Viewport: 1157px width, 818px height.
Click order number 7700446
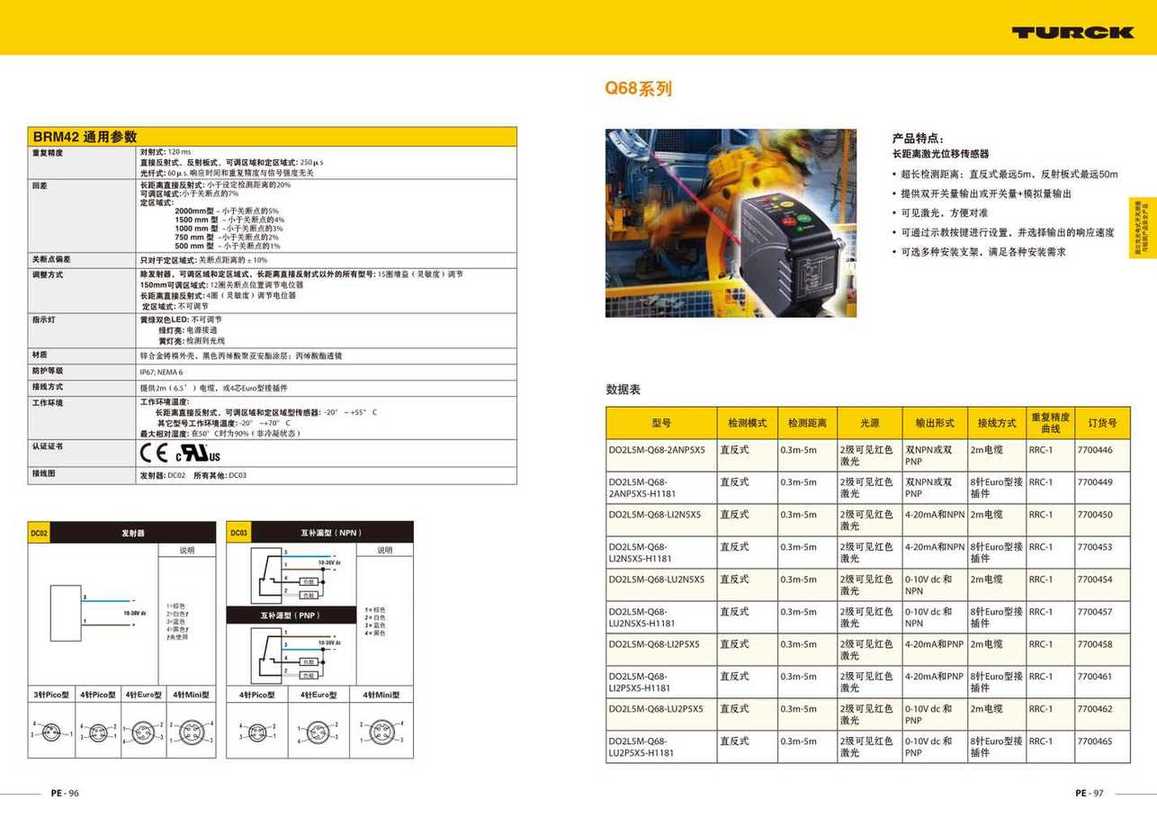[1094, 450]
